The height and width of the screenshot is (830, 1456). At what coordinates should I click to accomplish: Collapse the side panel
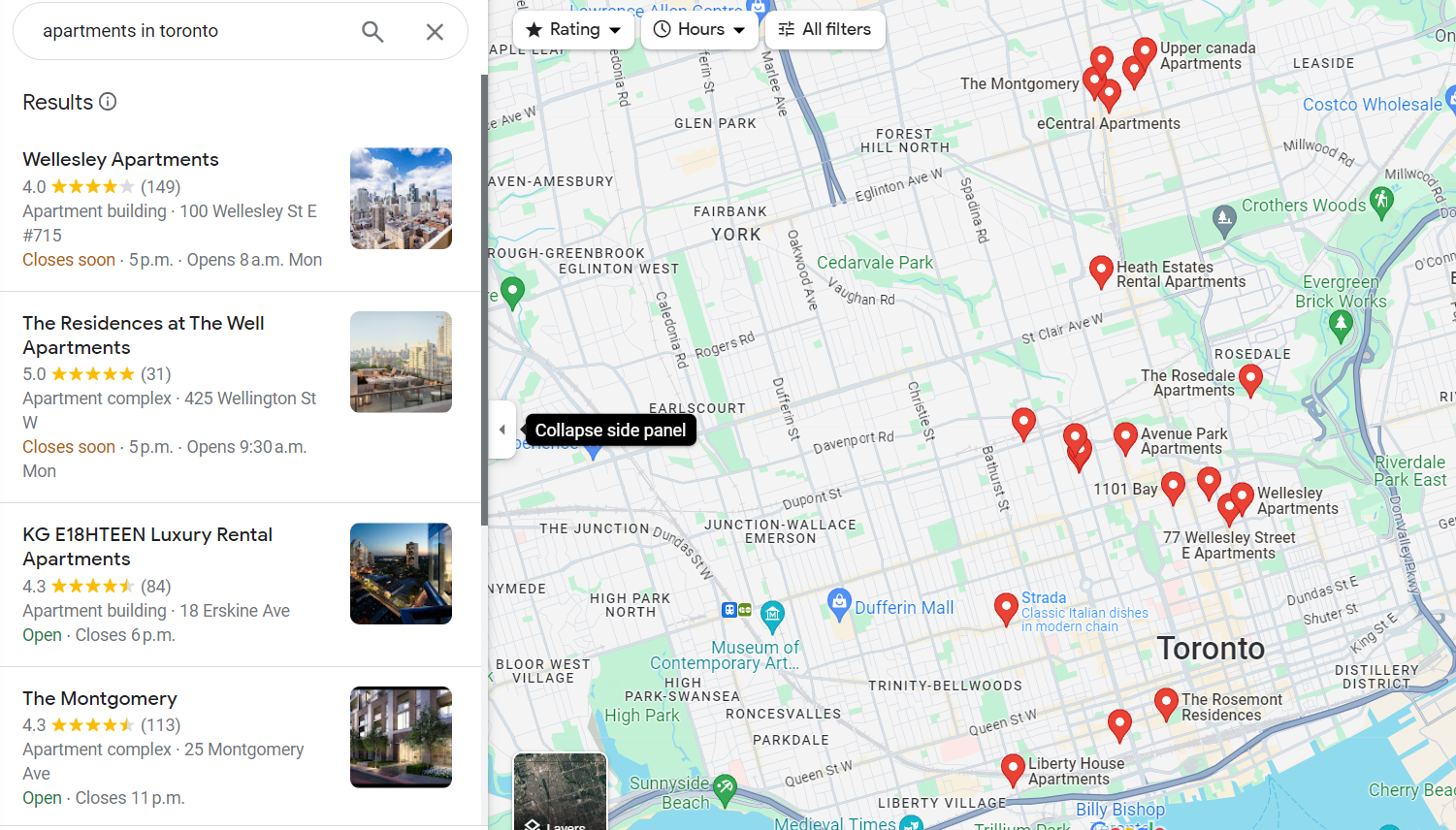coord(502,429)
